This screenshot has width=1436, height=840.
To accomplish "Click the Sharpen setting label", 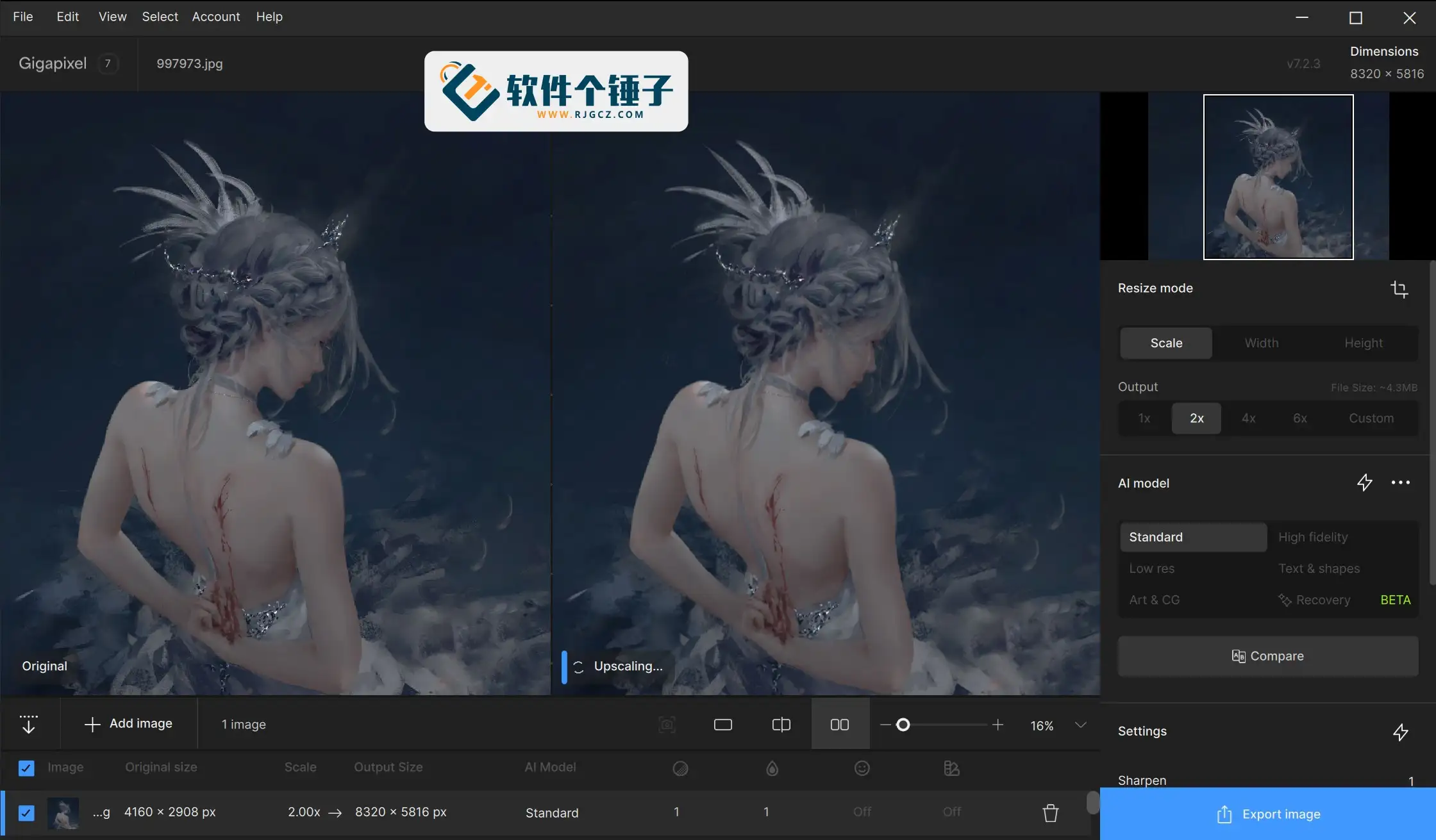I will tap(1142, 780).
